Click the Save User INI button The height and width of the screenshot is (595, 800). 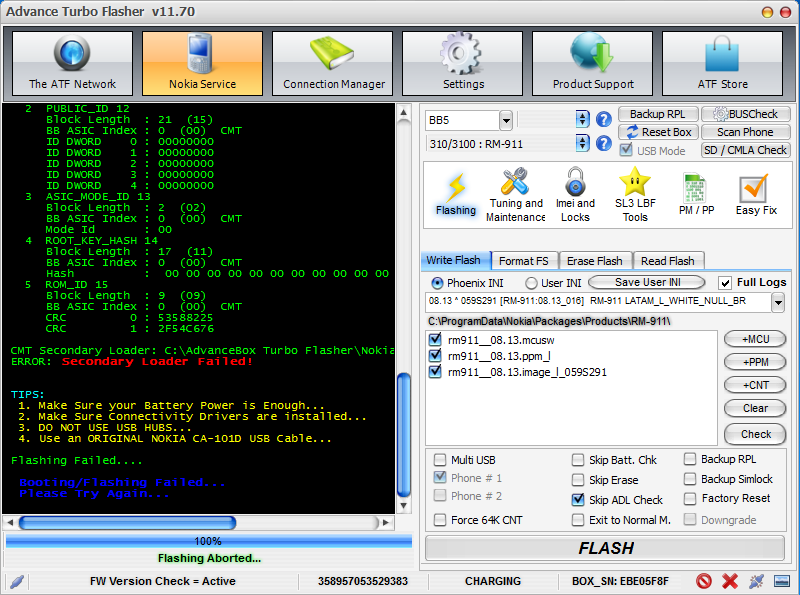(x=647, y=282)
